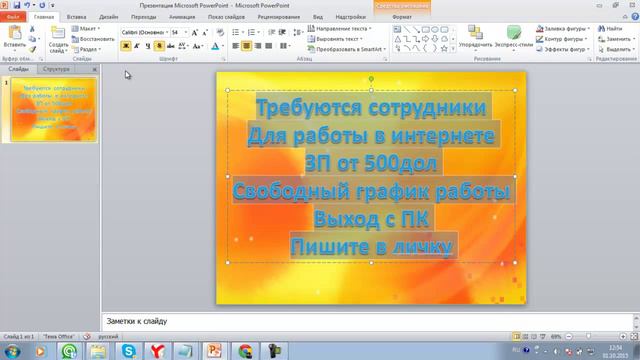Open Convert to SmartArt dropdown

[347, 49]
